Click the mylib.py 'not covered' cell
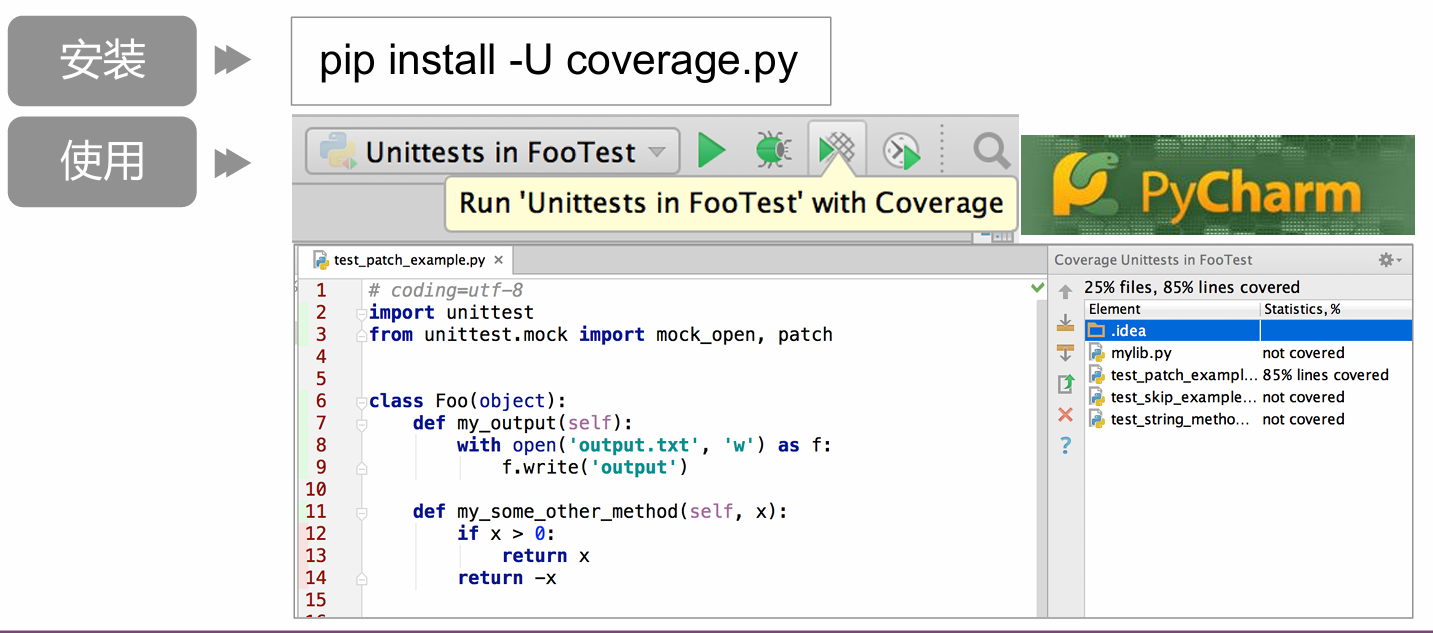 click(1303, 353)
